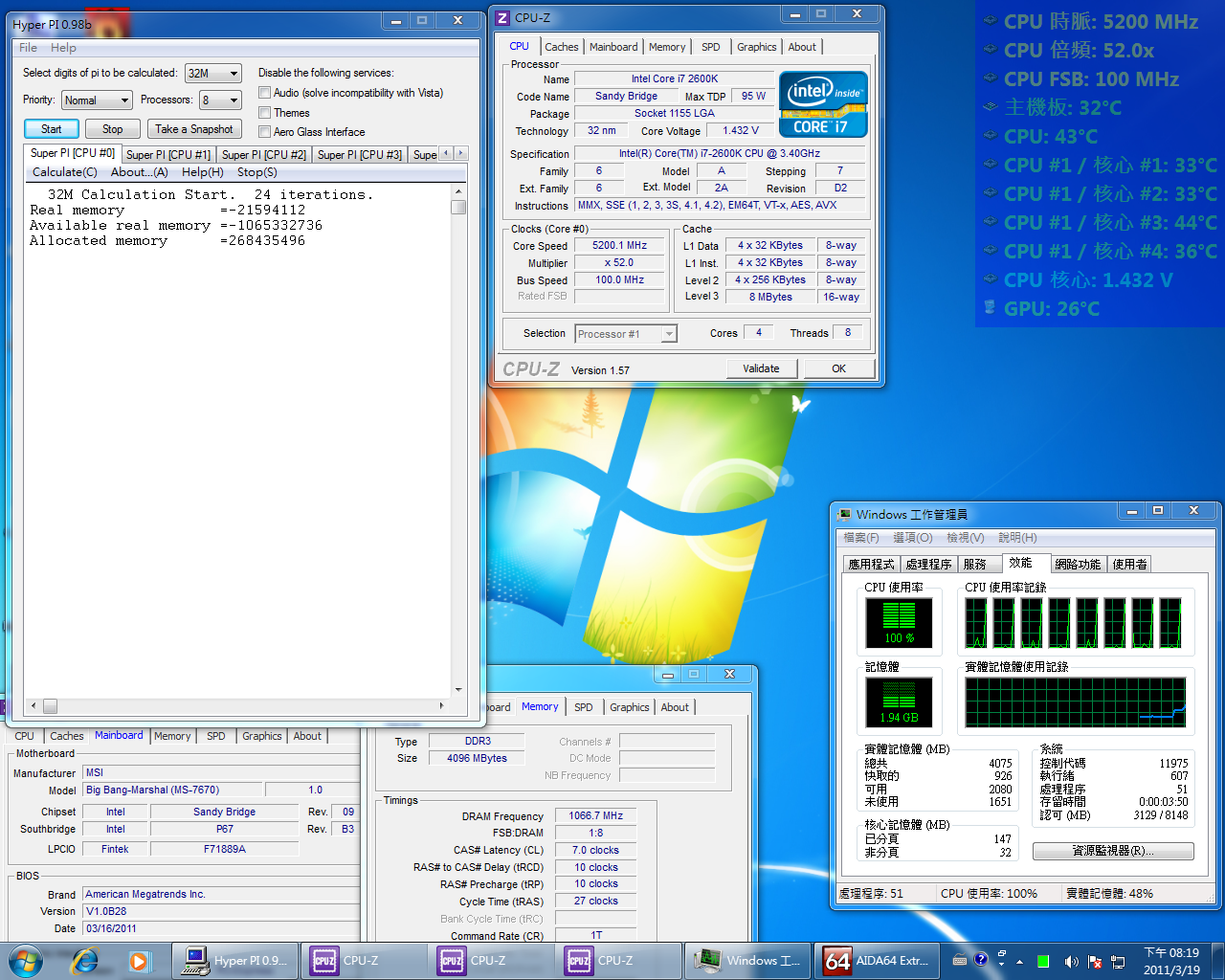Image resolution: width=1225 pixels, height=980 pixels.
Task: Click CPU usage 100% gauge
Action: pos(899,623)
